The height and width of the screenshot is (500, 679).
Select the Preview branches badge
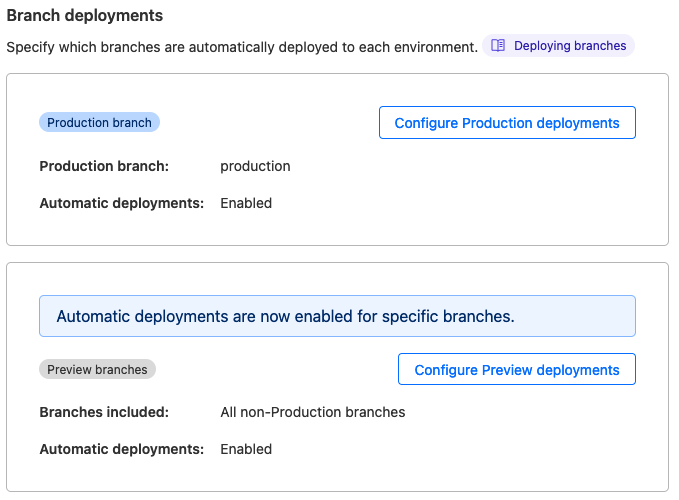[97, 369]
